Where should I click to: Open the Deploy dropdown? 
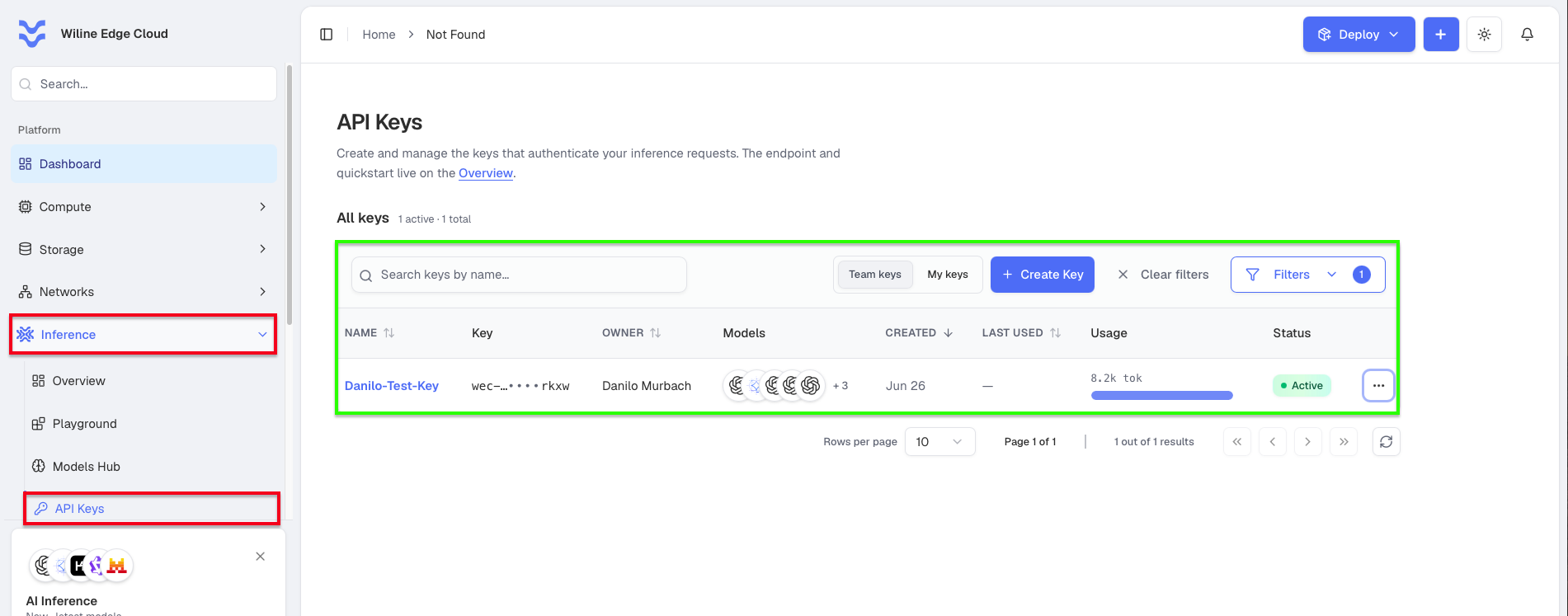pyautogui.click(x=1358, y=35)
